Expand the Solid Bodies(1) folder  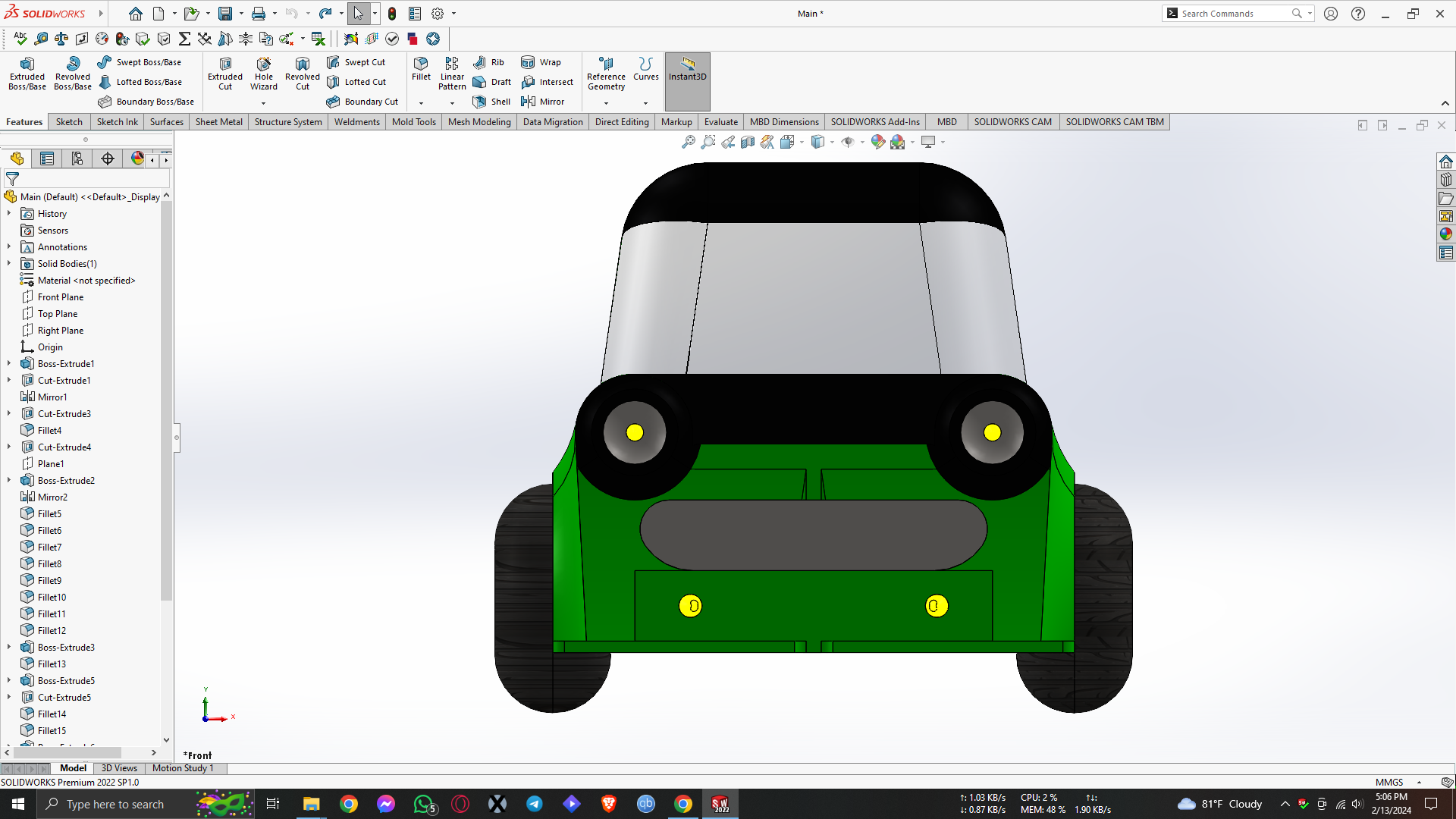tap(9, 263)
